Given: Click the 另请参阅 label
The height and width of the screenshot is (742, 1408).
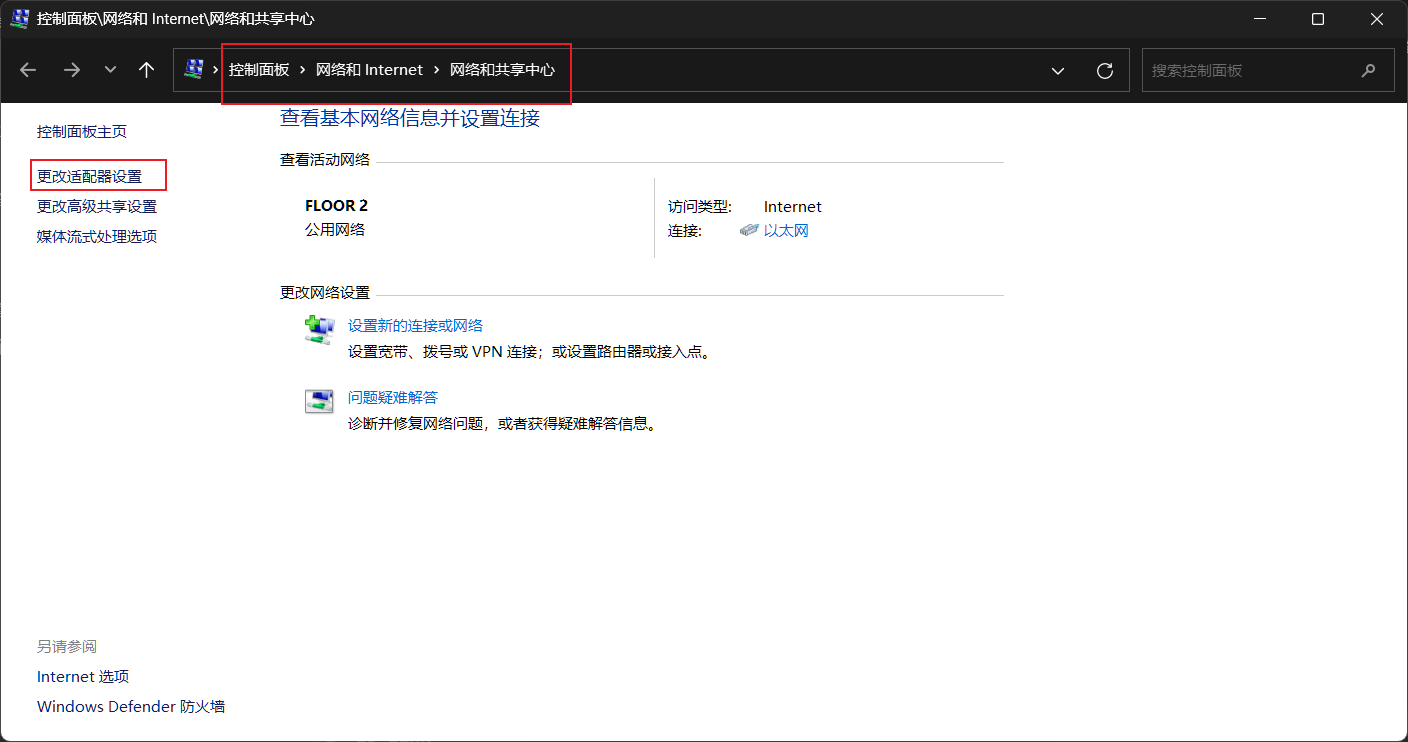Looking at the screenshot, I should coord(67,647).
